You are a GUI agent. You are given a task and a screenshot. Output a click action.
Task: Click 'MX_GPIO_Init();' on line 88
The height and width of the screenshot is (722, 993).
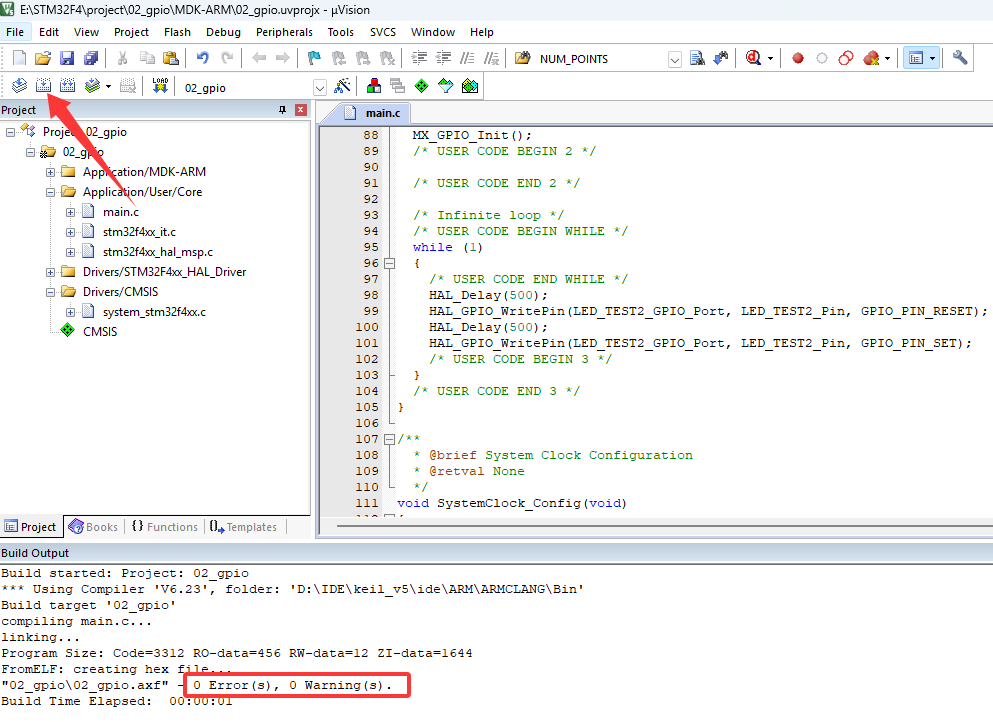(x=472, y=135)
